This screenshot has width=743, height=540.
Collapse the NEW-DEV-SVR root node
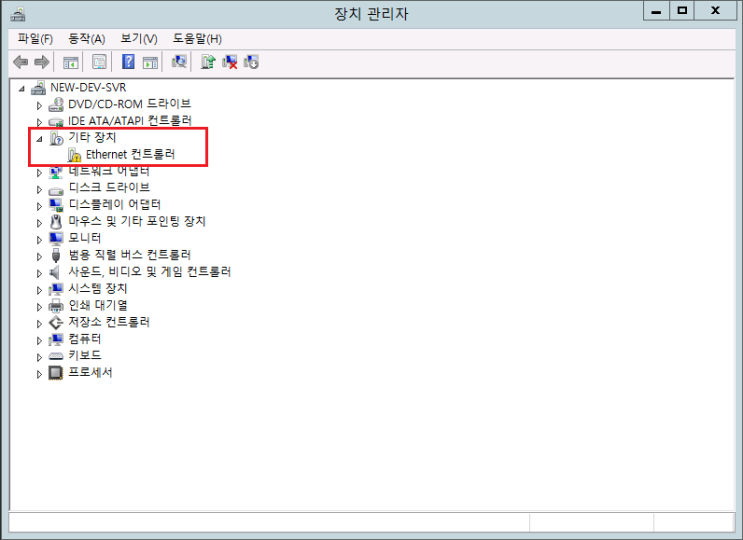point(22,89)
